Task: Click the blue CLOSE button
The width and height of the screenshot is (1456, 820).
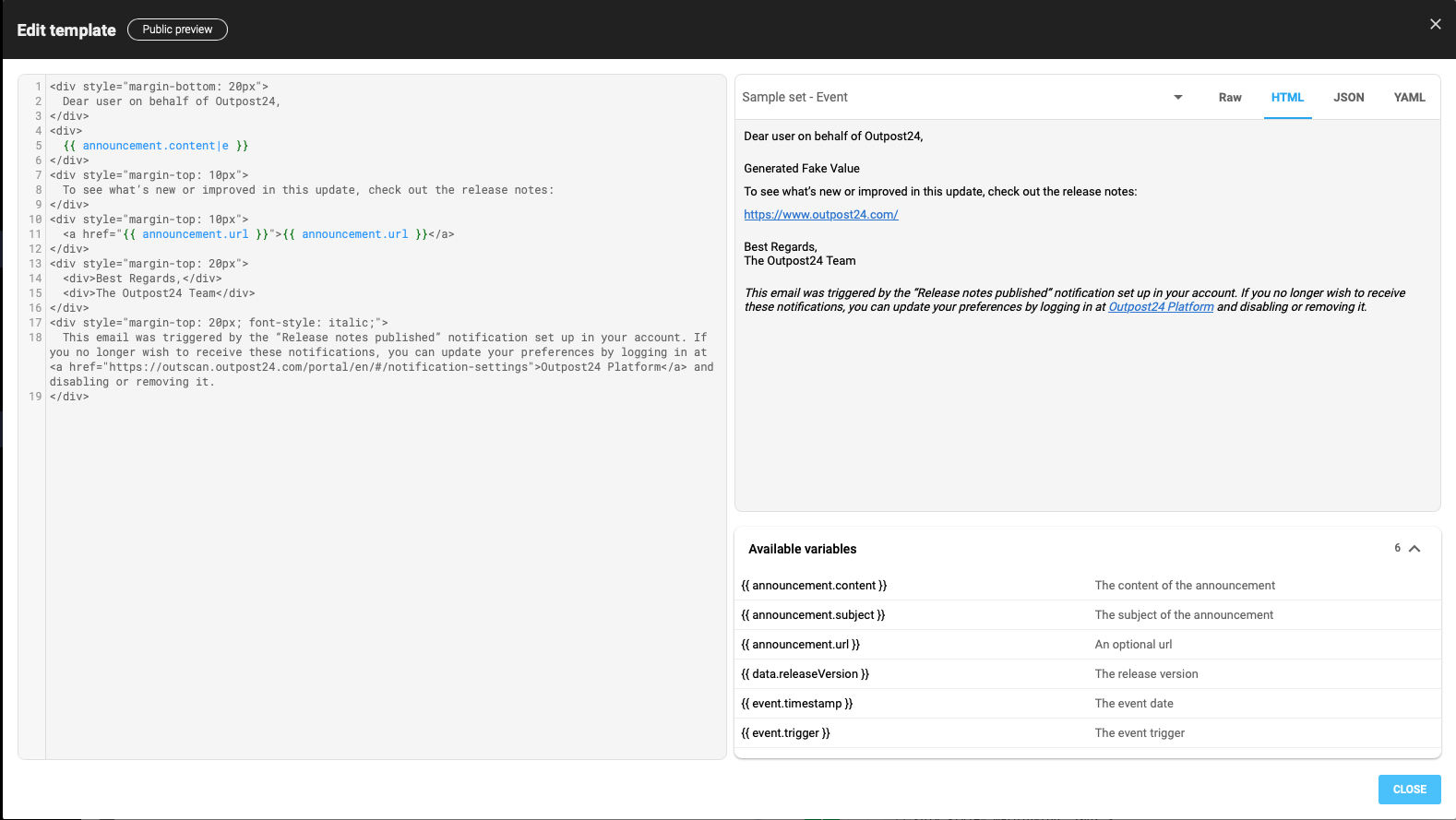Action: [1409, 790]
